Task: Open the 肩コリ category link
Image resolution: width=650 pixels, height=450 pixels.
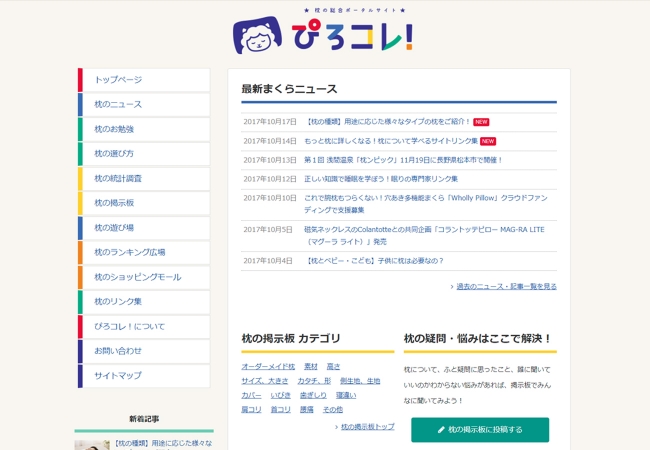Action: [x=251, y=410]
